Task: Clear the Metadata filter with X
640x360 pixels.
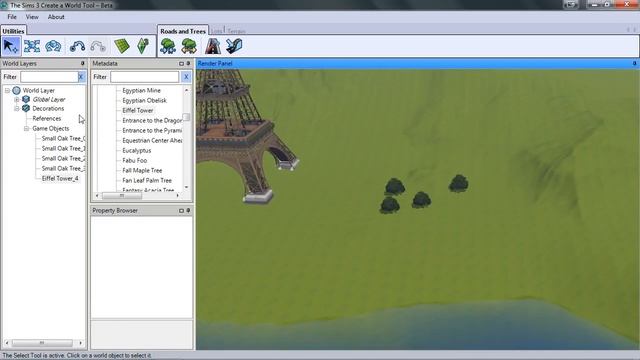Action: (x=186, y=77)
